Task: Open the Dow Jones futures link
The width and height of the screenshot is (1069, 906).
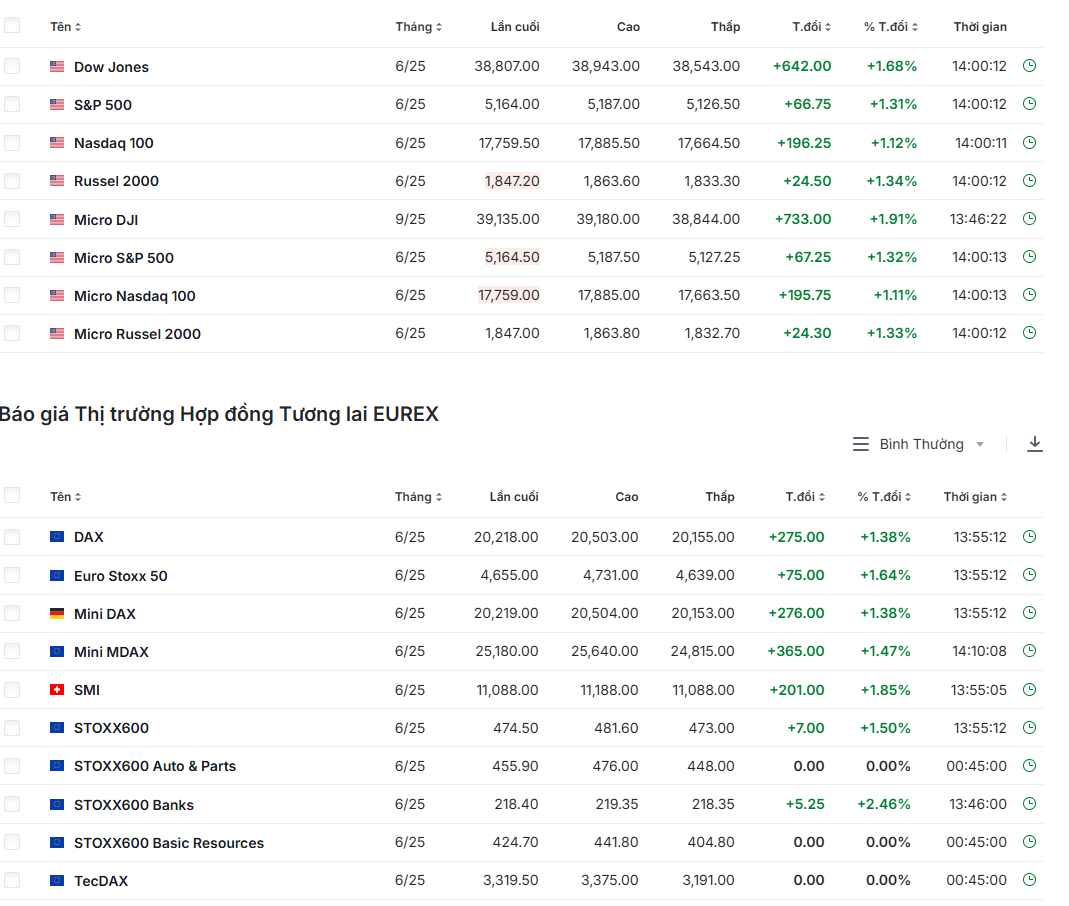Action: [111, 67]
